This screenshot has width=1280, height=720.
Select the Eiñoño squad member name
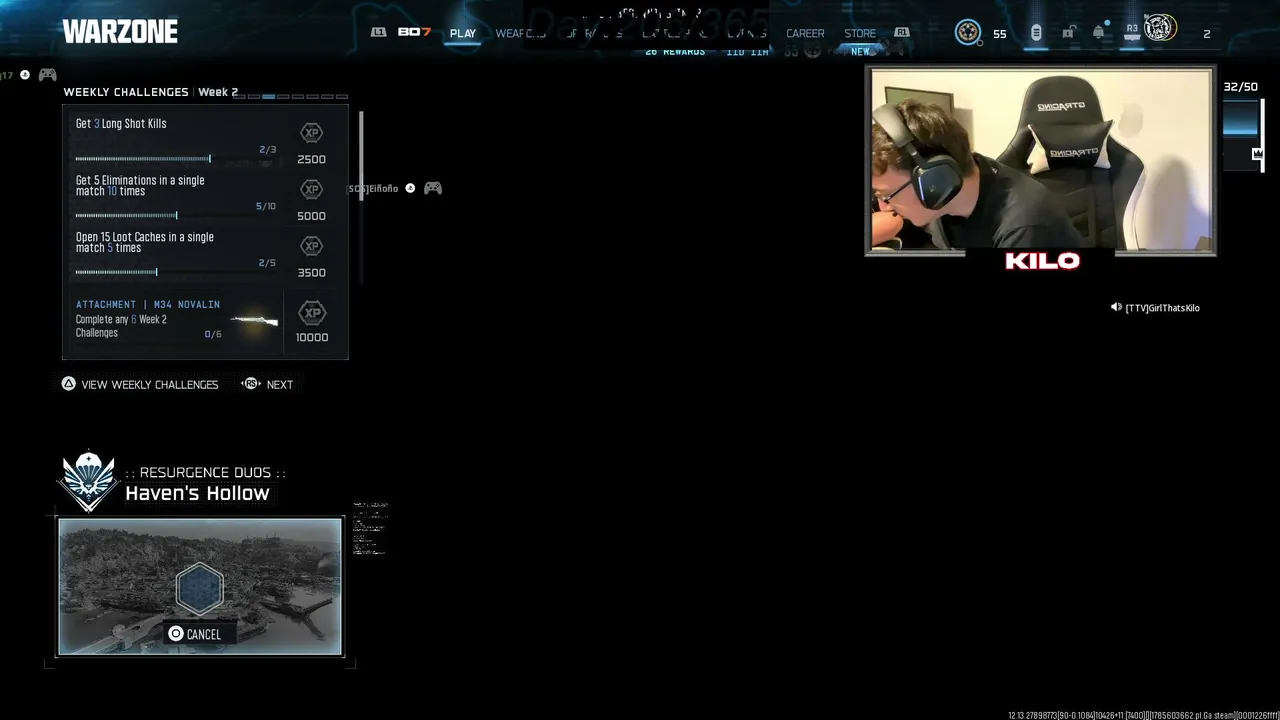point(372,188)
